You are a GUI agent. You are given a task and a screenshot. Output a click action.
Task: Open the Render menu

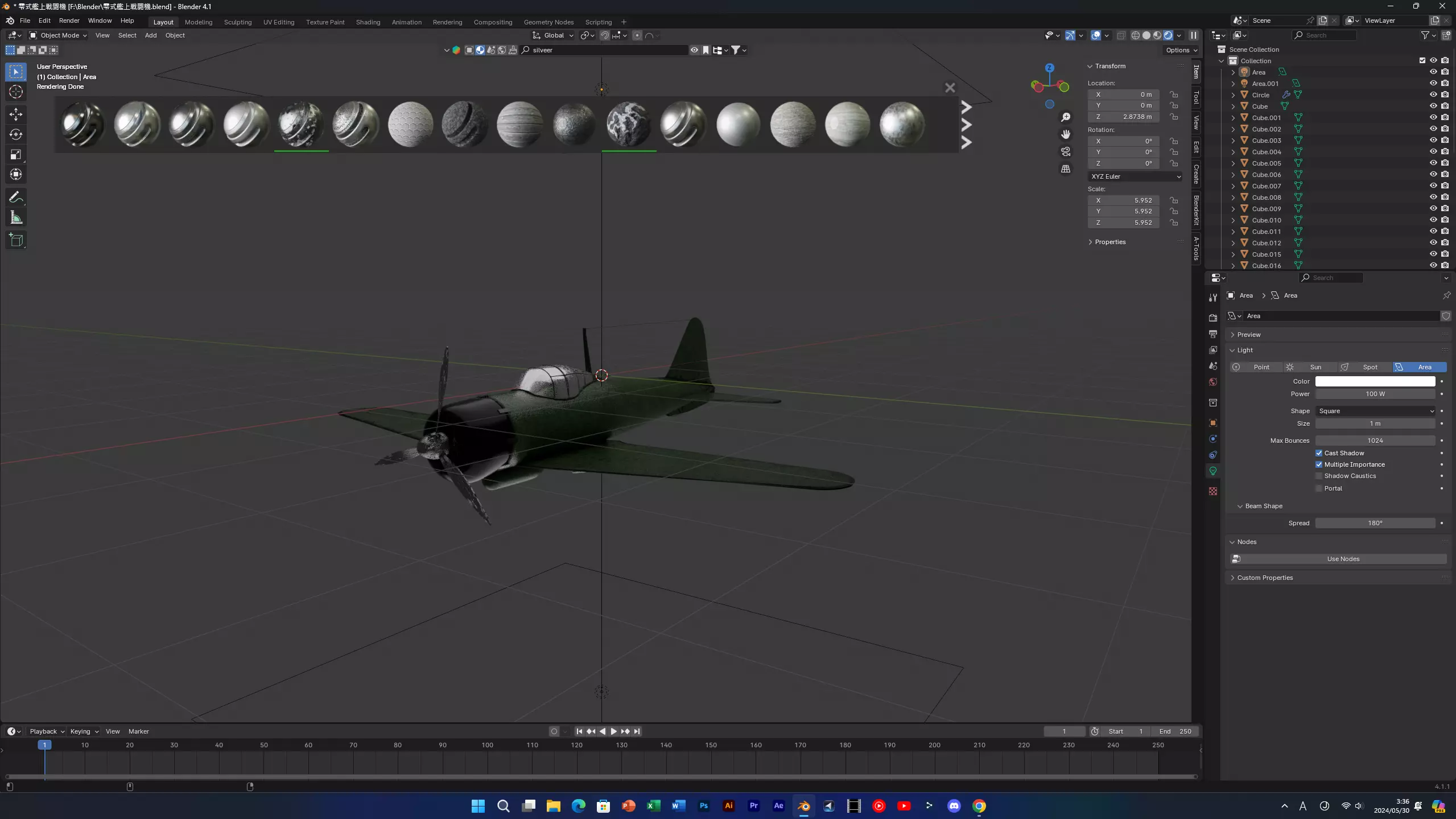(69, 20)
